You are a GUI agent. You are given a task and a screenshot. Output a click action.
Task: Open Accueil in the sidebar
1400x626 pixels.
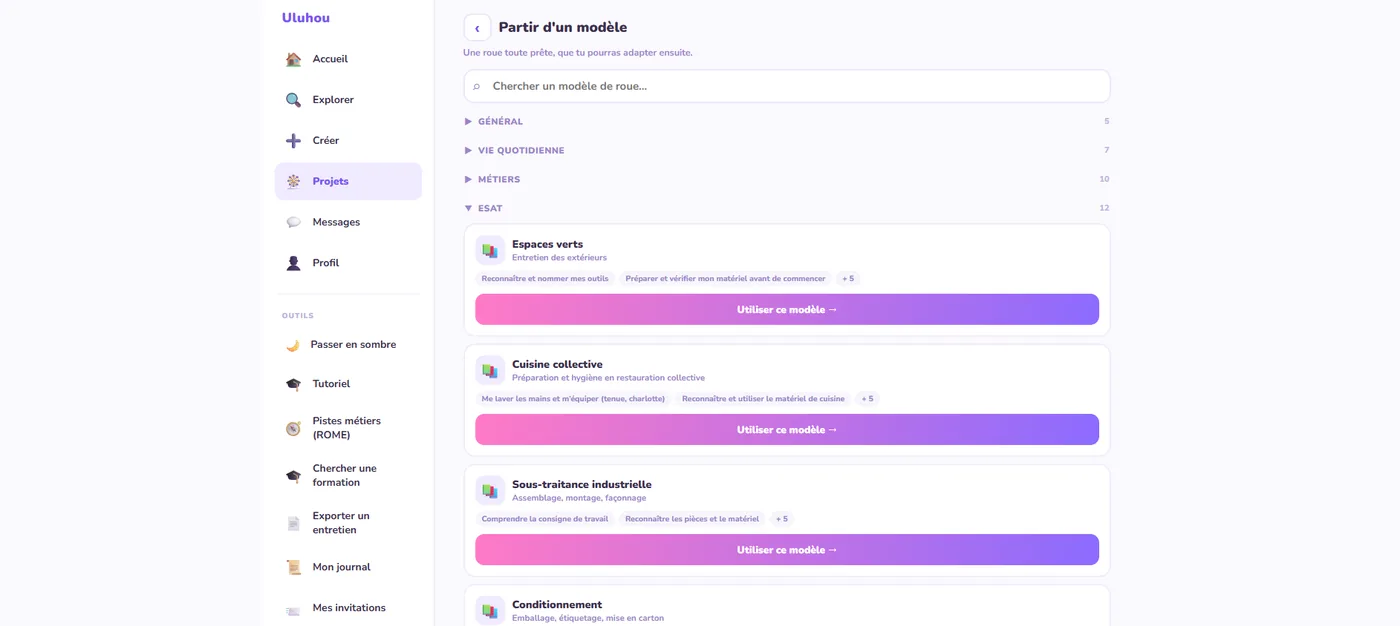pyautogui.click(x=348, y=59)
